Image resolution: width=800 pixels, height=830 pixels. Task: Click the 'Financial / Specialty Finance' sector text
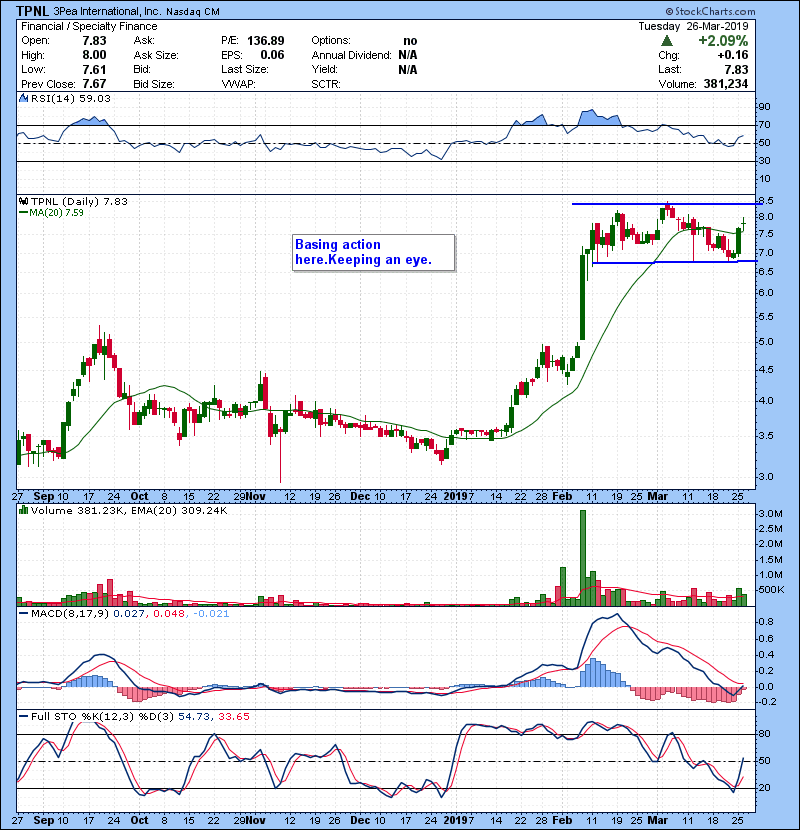(89, 26)
